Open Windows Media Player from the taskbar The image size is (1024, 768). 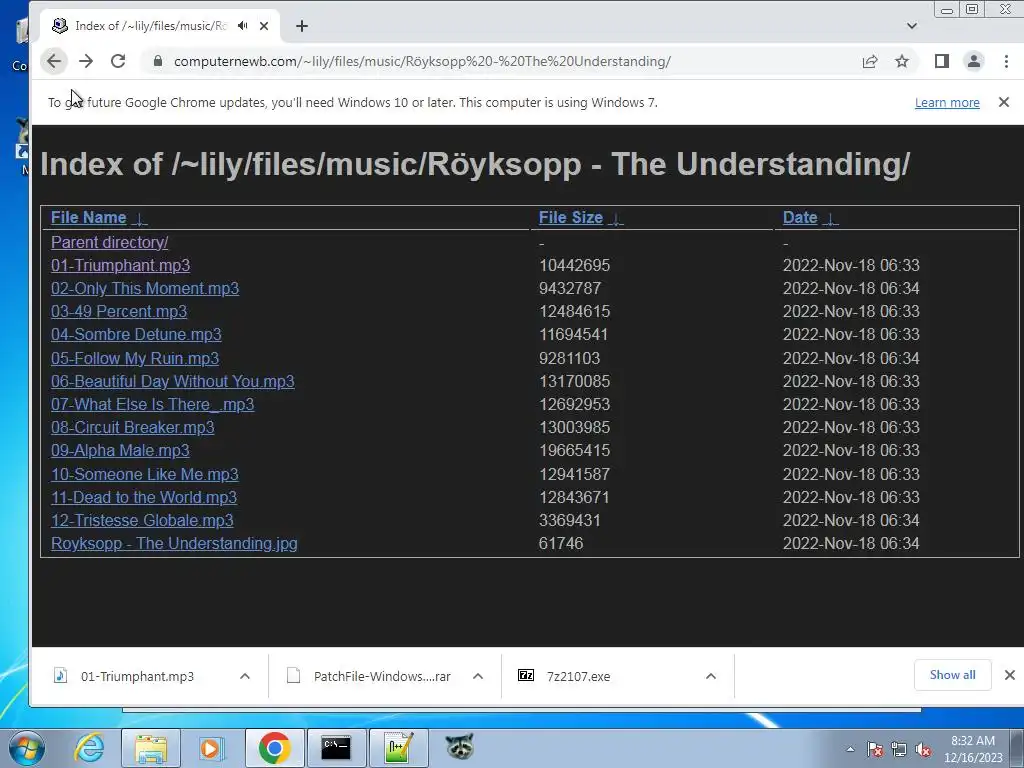pos(211,748)
